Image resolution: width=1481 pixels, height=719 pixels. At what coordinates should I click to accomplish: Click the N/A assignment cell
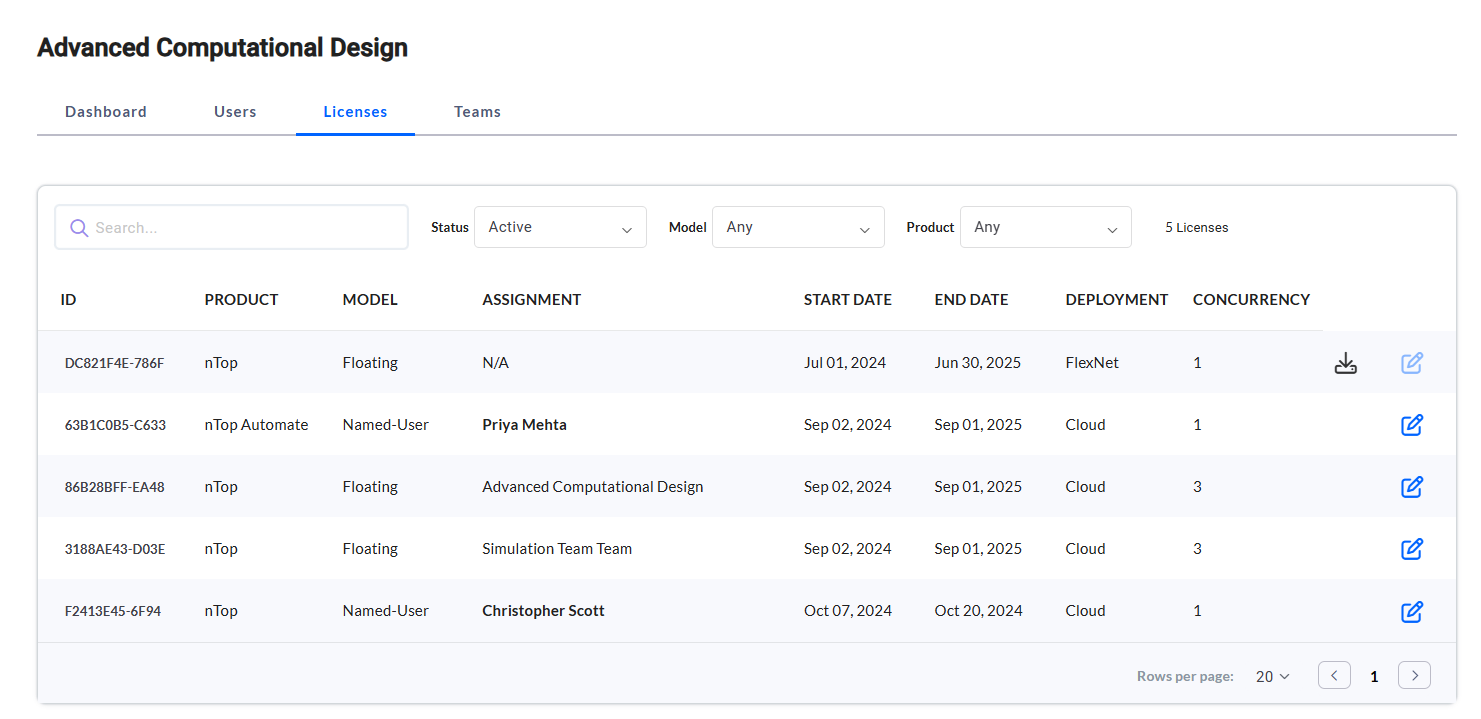(x=495, y=363)
